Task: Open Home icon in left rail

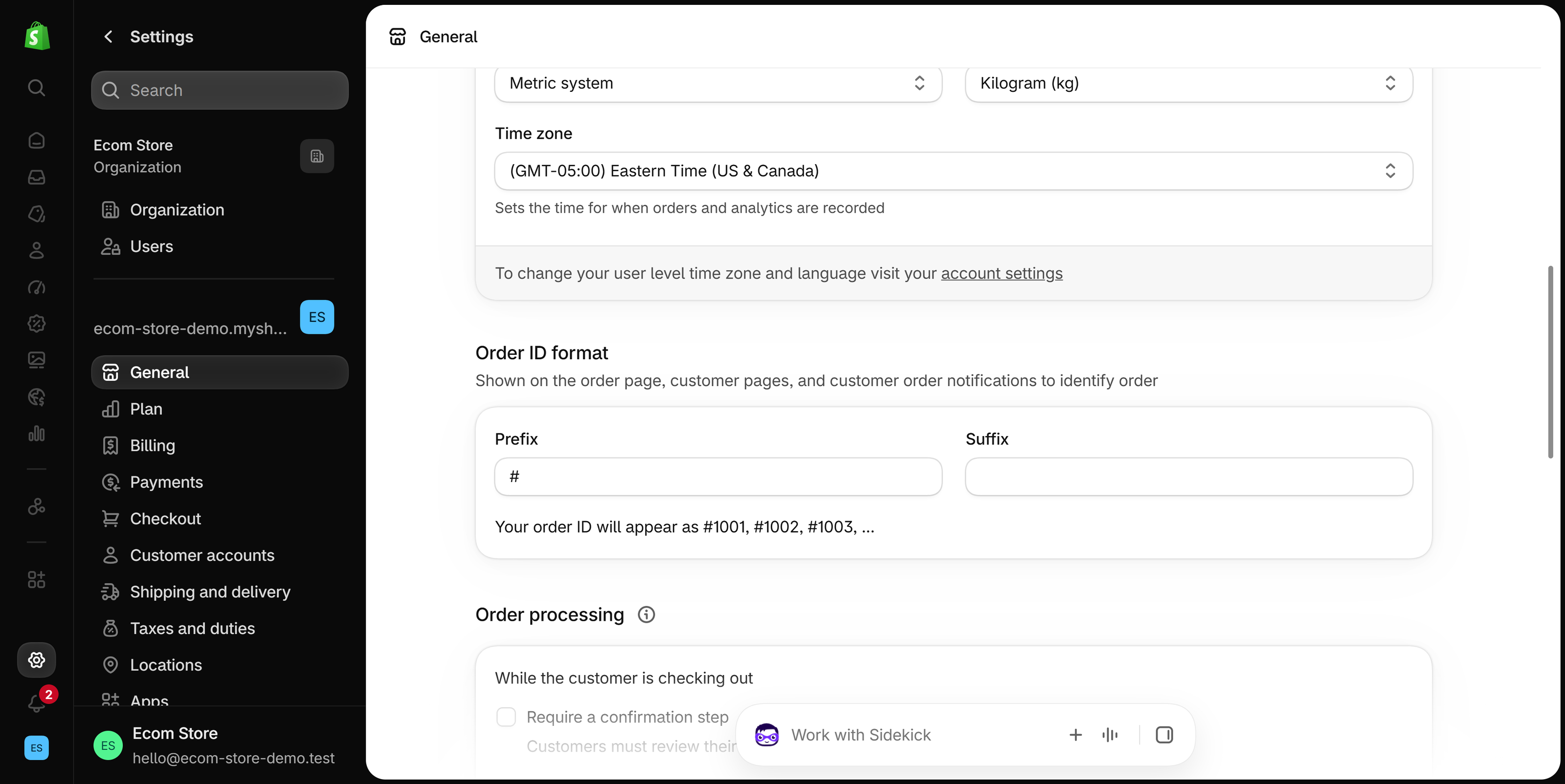Action: tap(37, 140)
